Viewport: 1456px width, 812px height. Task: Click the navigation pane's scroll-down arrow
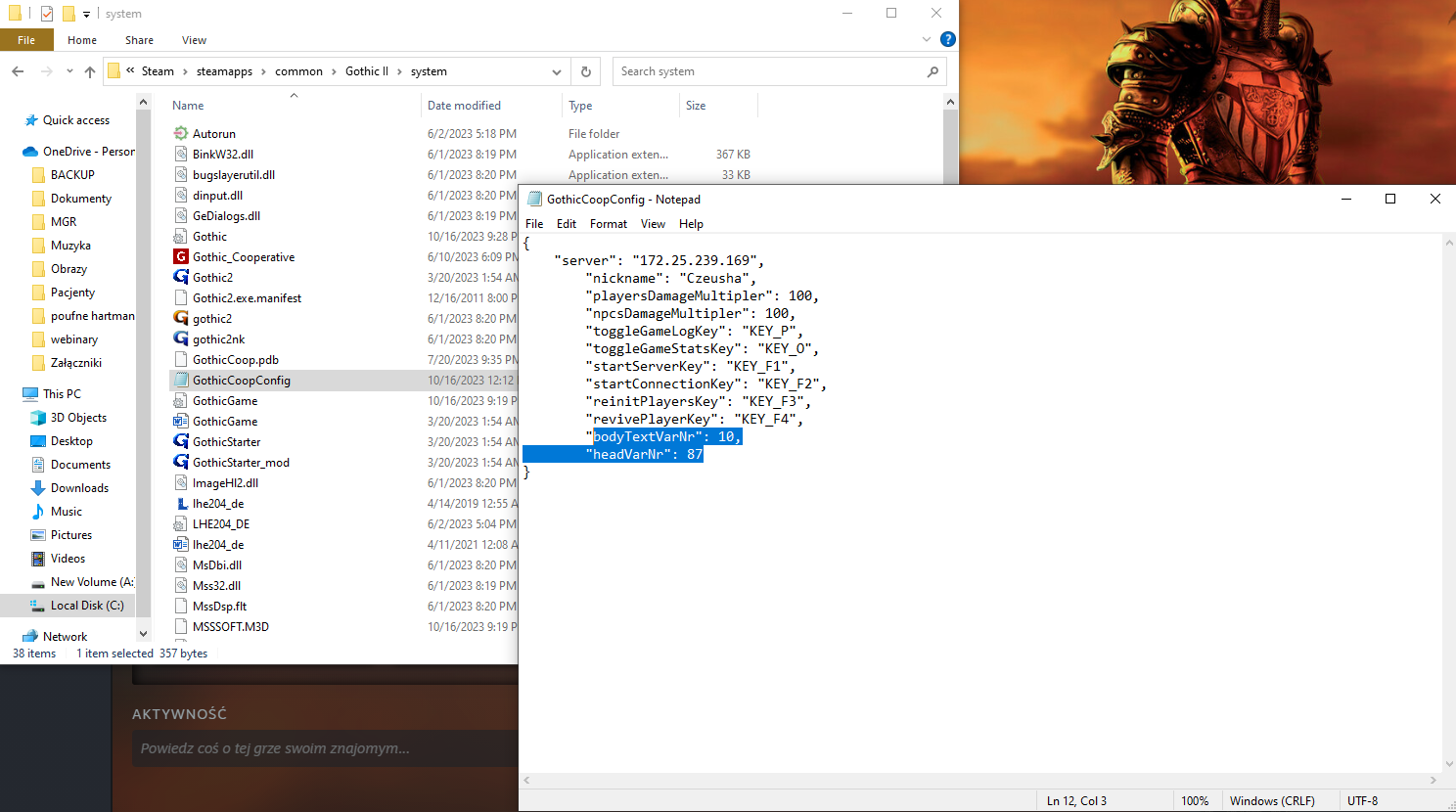pos(143,634)
